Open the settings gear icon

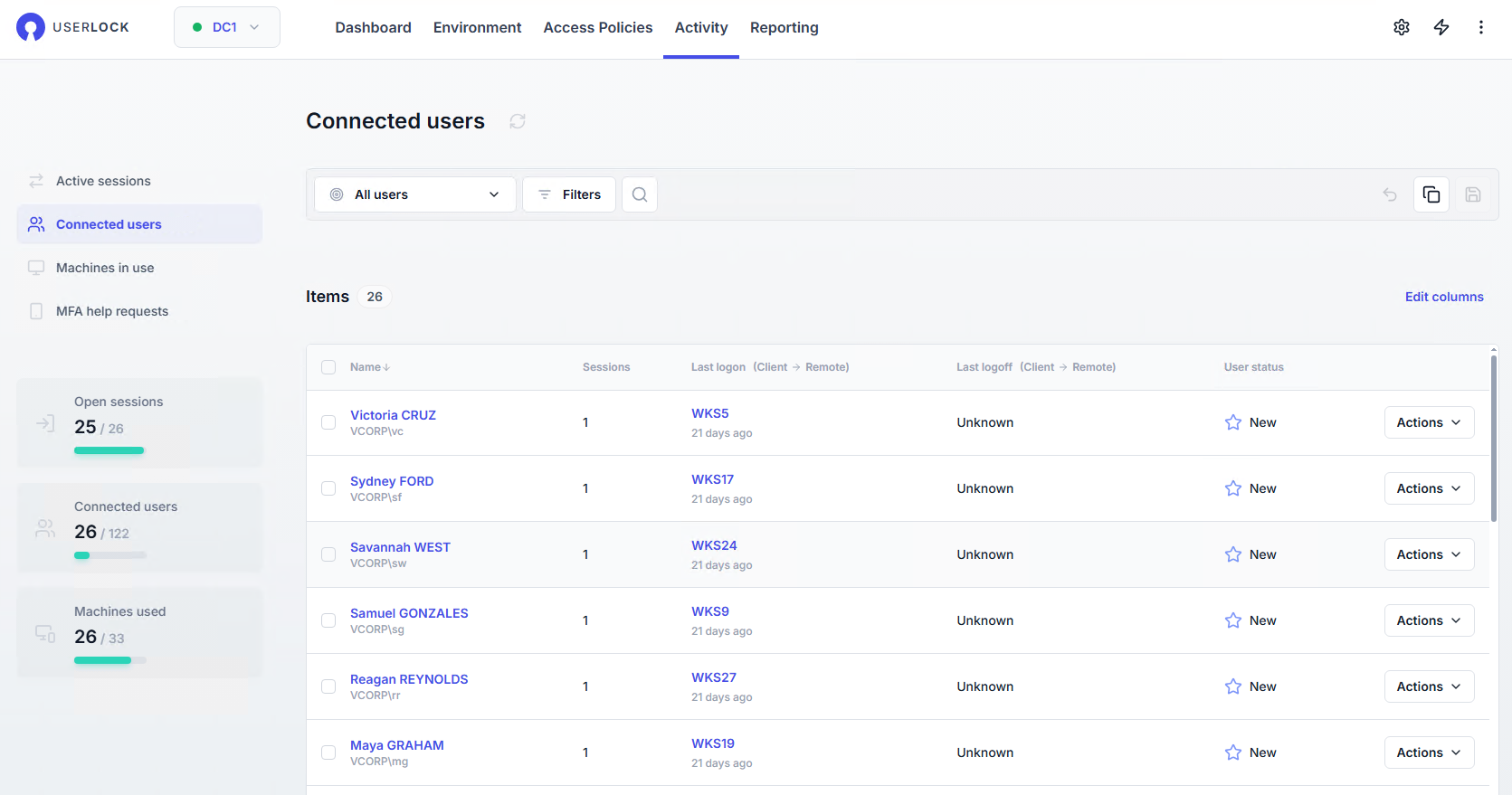[x=1401, y=27]
